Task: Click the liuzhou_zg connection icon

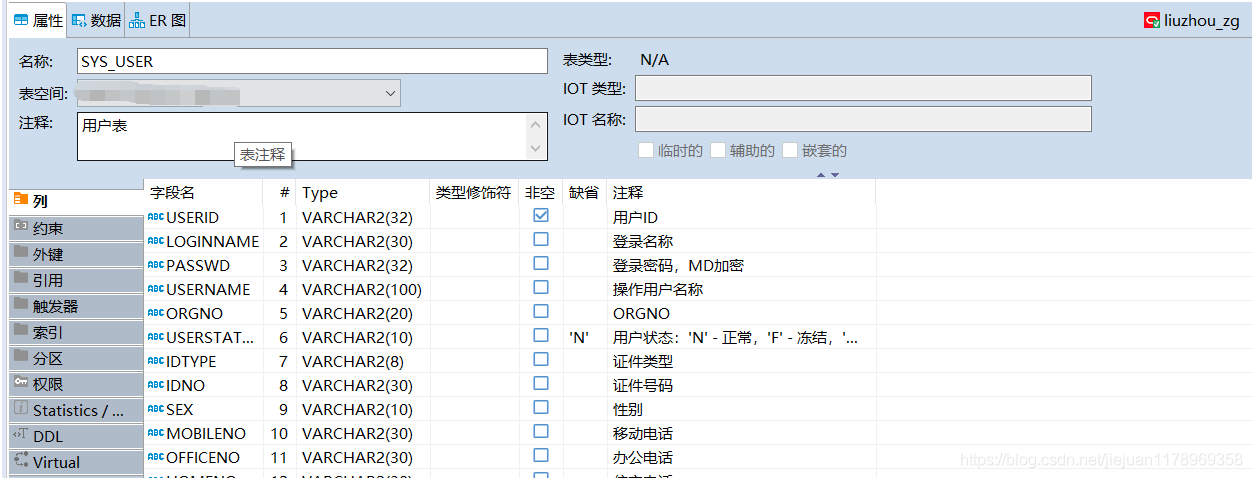Action: click(1152, 20)
